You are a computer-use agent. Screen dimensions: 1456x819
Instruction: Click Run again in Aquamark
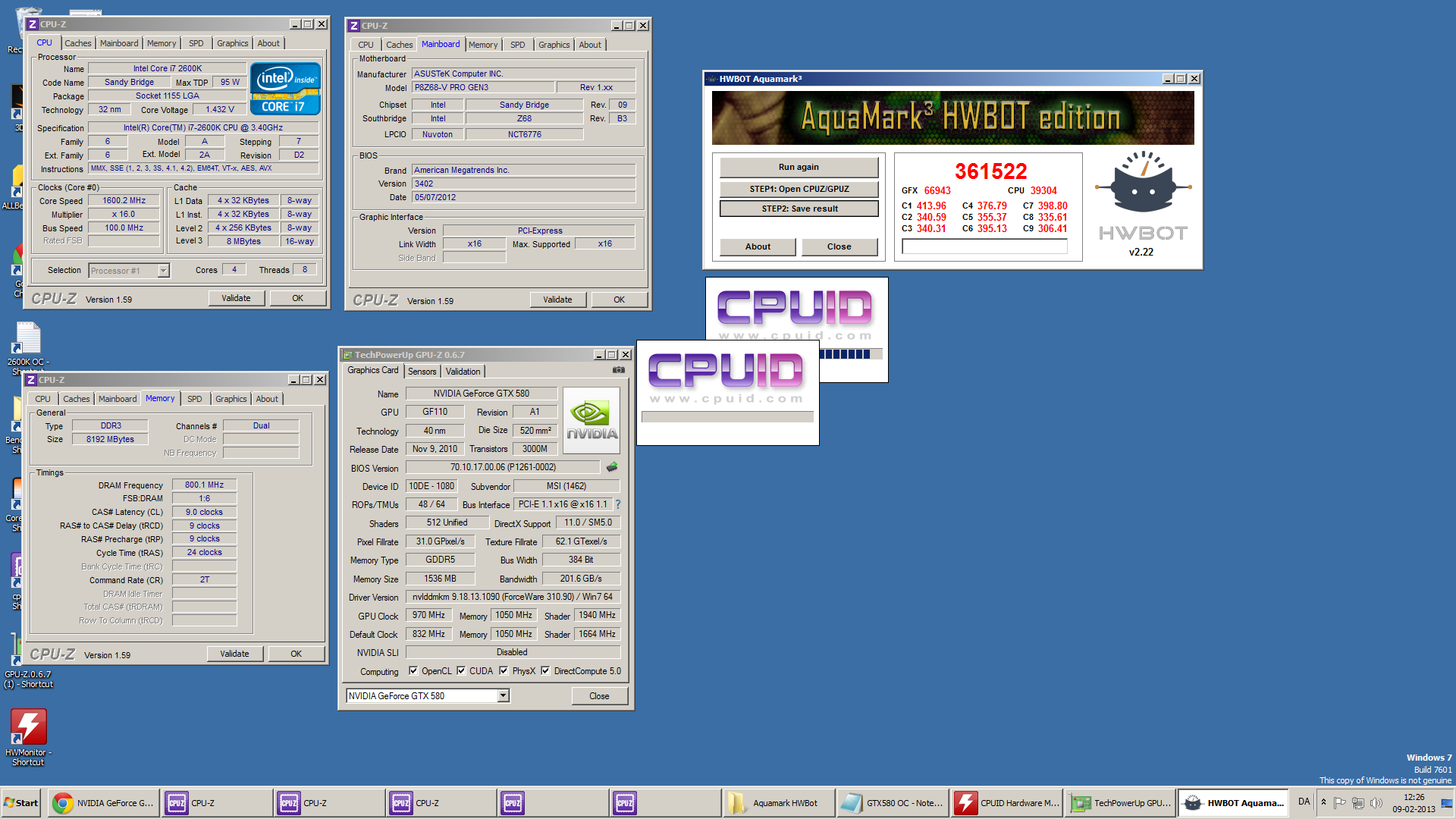(x=799, y=167)
